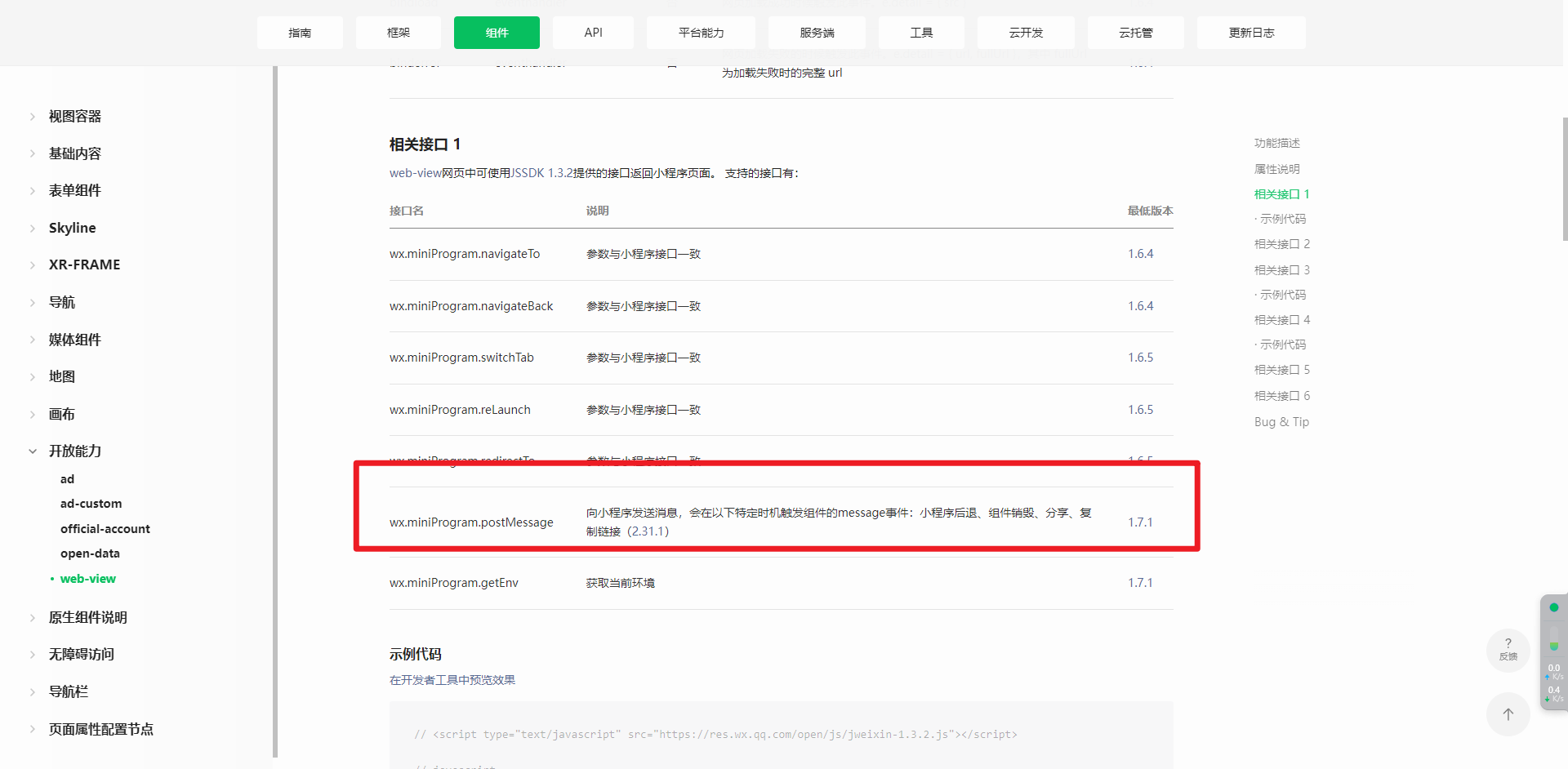The width and height of the screenshot is (1568, 769).
Task: Open the API top tab
Action: tap(593, 33)
